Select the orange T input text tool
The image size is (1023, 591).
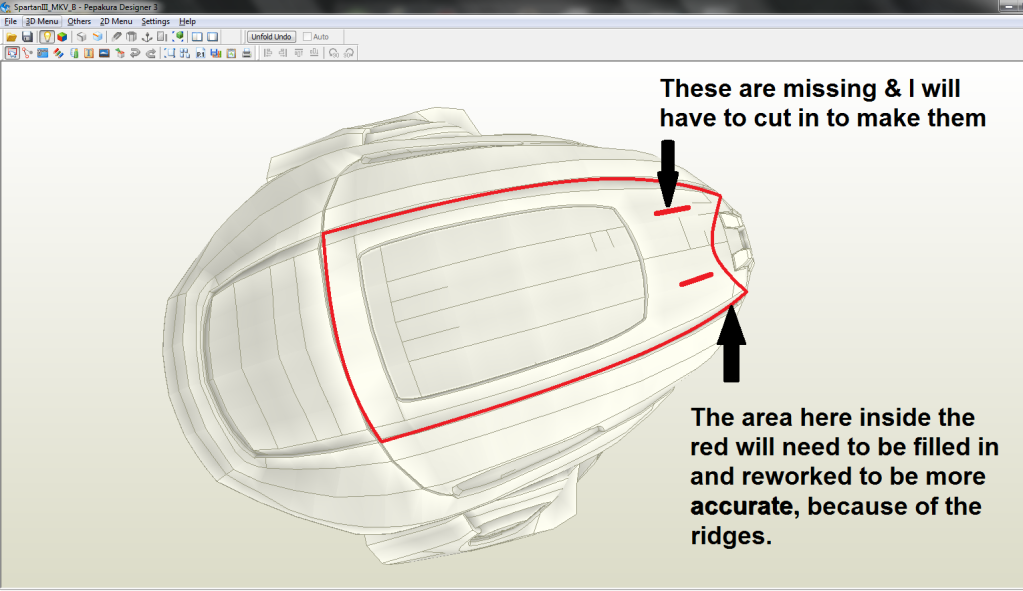point(89,53)
